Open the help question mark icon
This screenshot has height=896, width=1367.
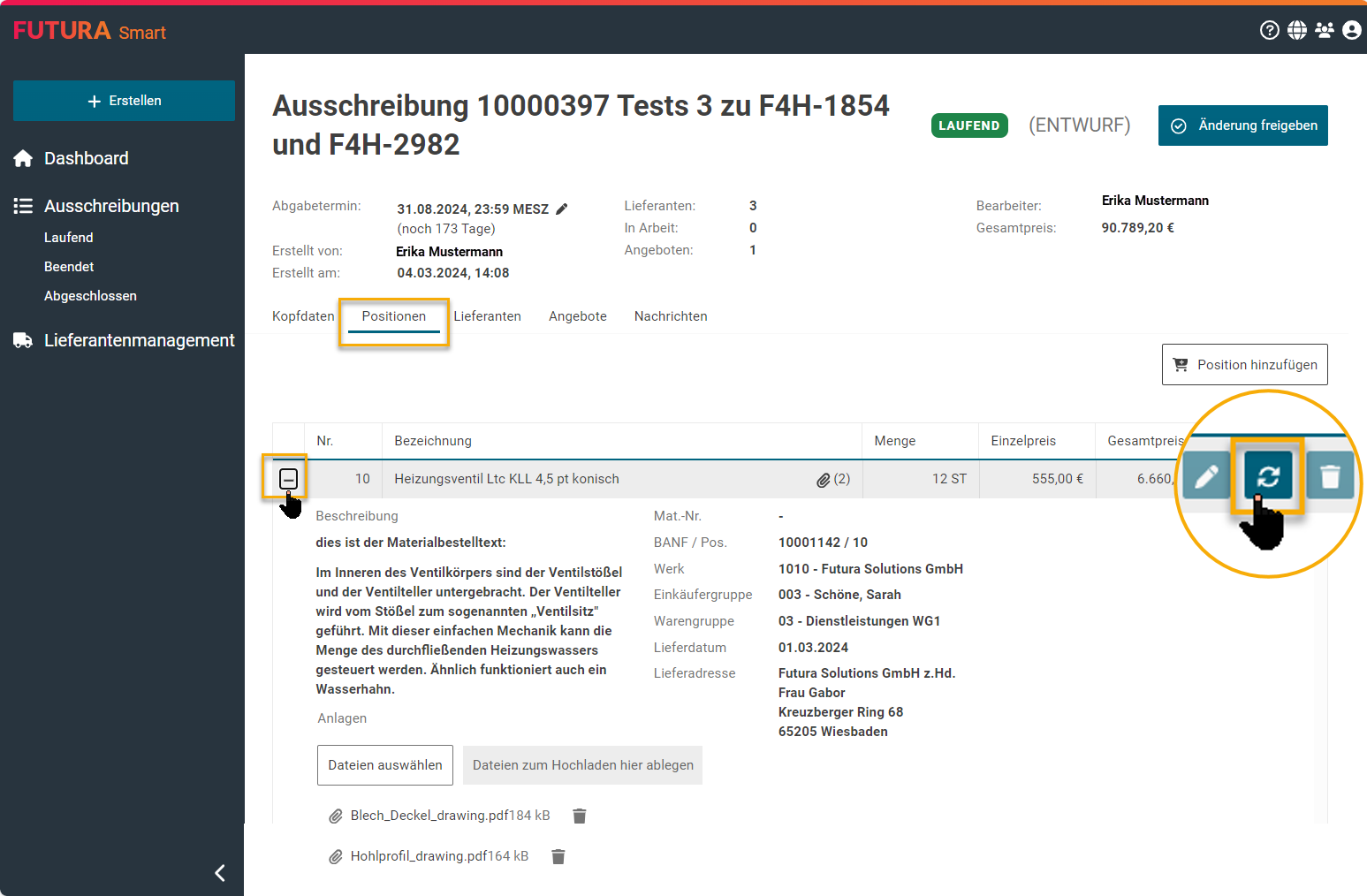[1269, 31]
